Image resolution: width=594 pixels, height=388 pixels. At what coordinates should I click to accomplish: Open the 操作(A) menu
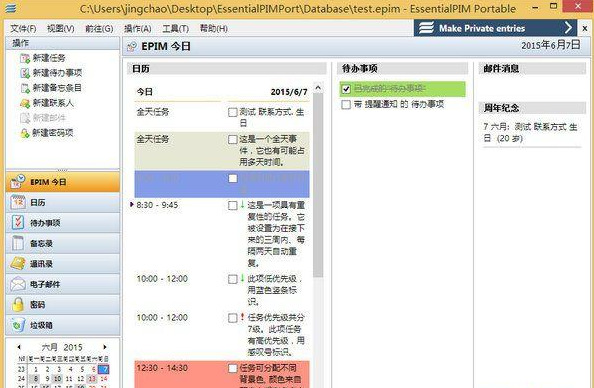(138, 29)
